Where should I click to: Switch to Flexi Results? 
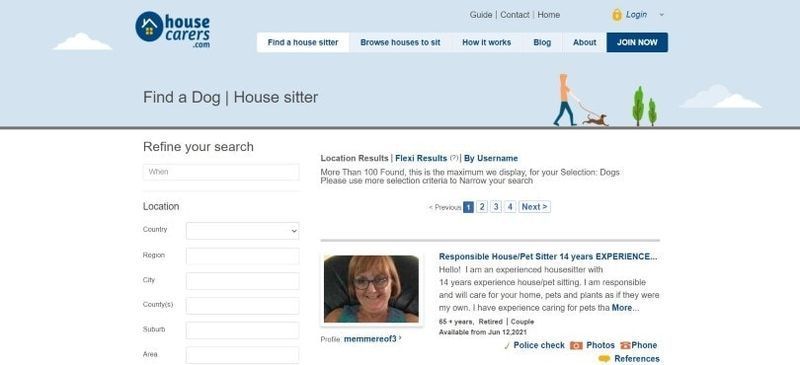(421, 158)
